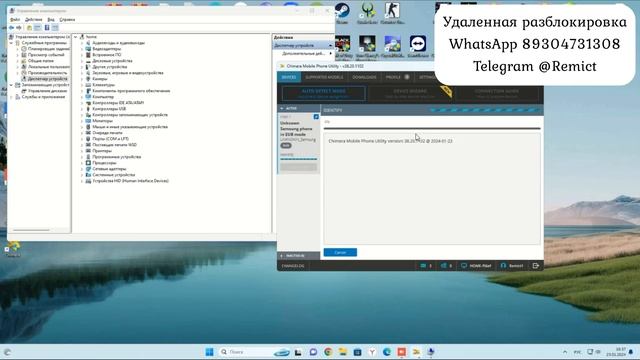Select Мыши и иные указывающие устройства
The image size is (640, 360).
pos(130,127)
